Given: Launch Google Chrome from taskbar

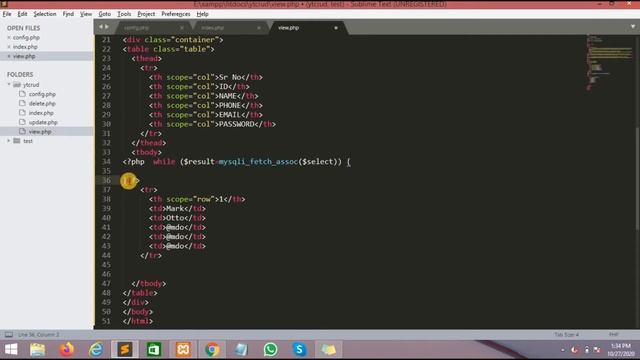Looking at the screenshot, I should [212, 350].
